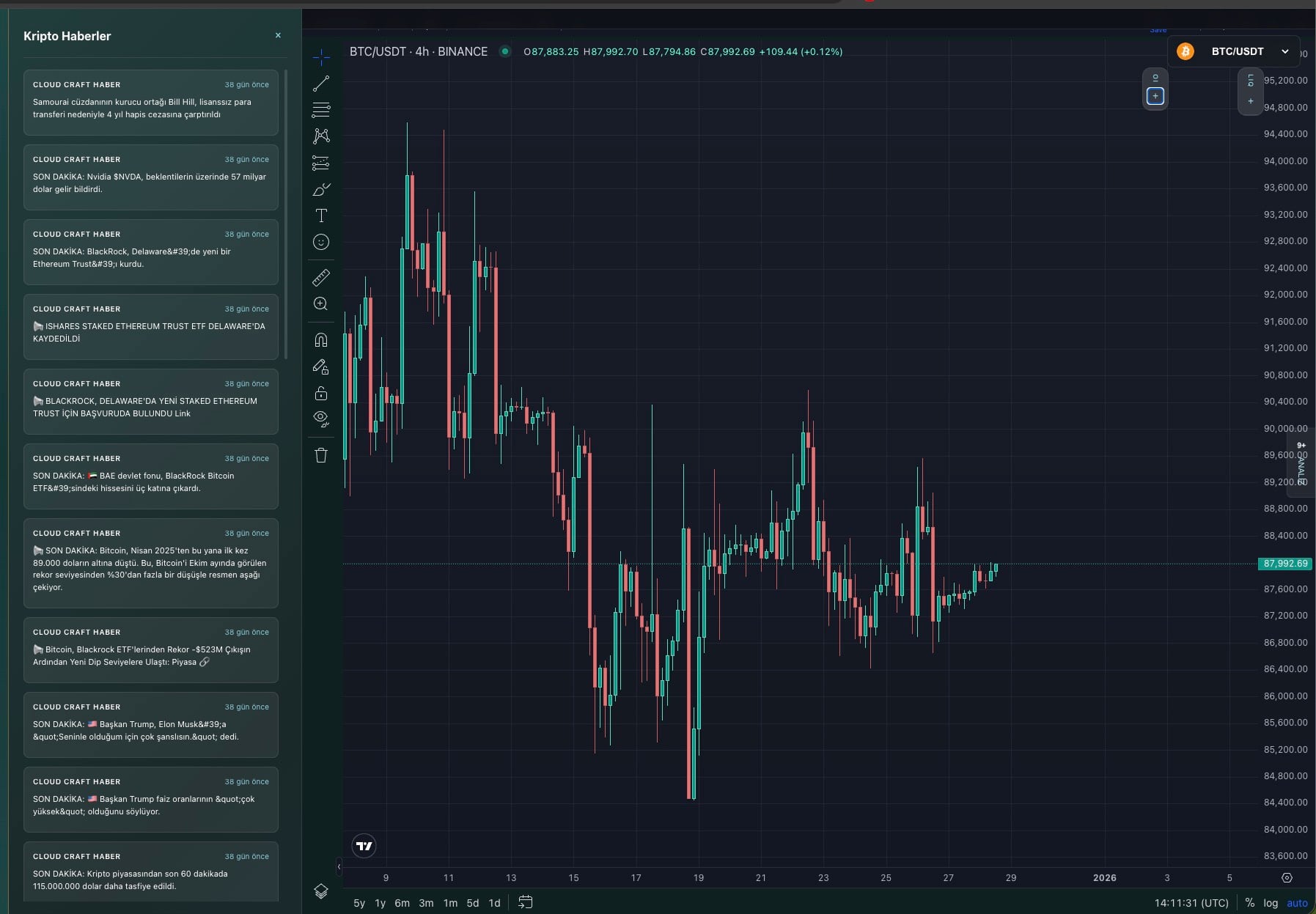
Task: Expand the LIQ panel plus button
Action: click(1251, 101)
